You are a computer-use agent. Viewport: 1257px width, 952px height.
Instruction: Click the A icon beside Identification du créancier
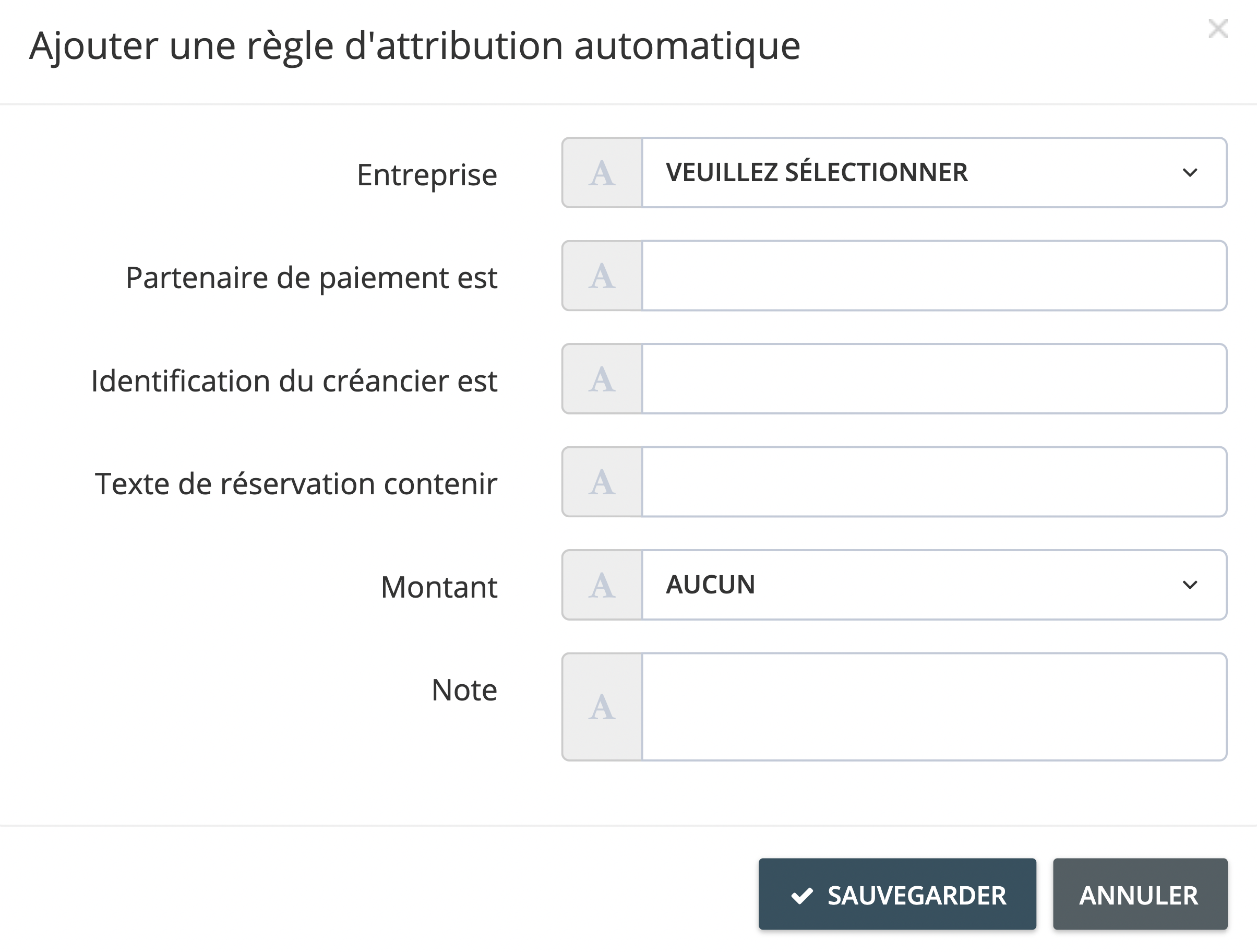(x=602, y=379)
